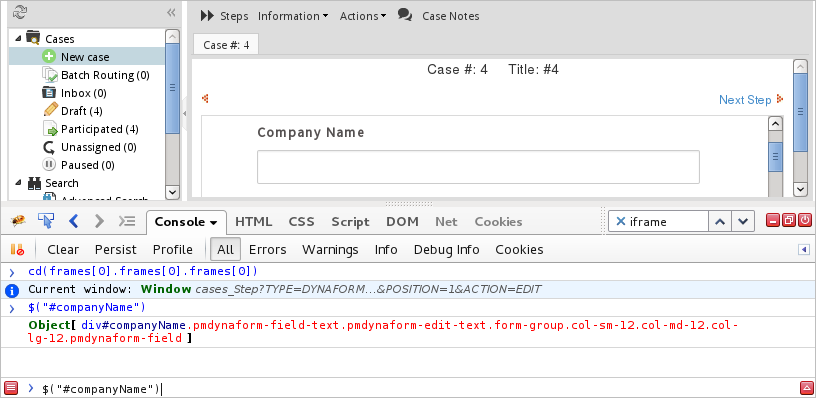The image size is (816, 398).
Task: Switch to the Net panel tab
Action: (x=447, y=222)
